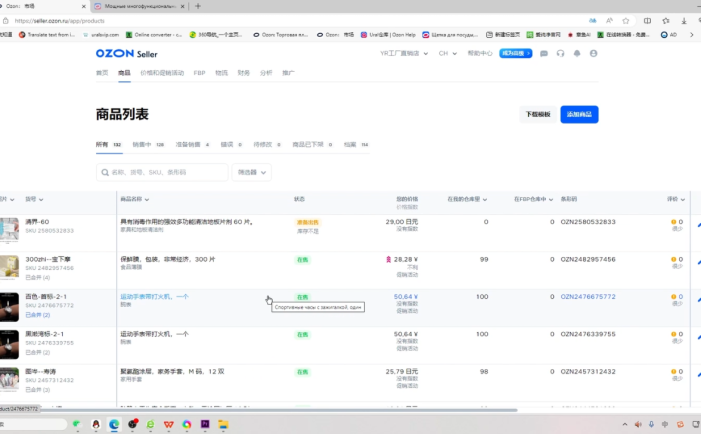Click the browser address bar URL
This screenshot has width=701, height=434.
(x=59, y=21)
